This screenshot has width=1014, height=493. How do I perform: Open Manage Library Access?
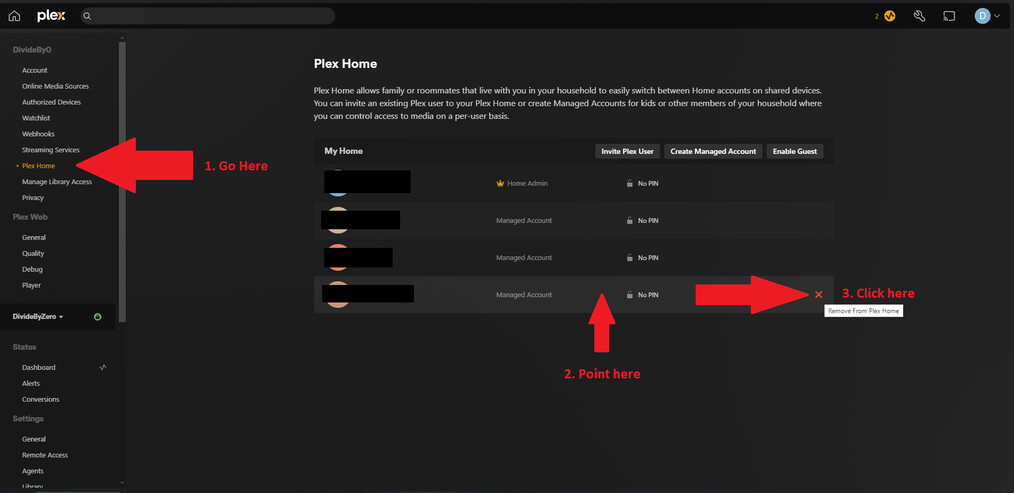57,182
